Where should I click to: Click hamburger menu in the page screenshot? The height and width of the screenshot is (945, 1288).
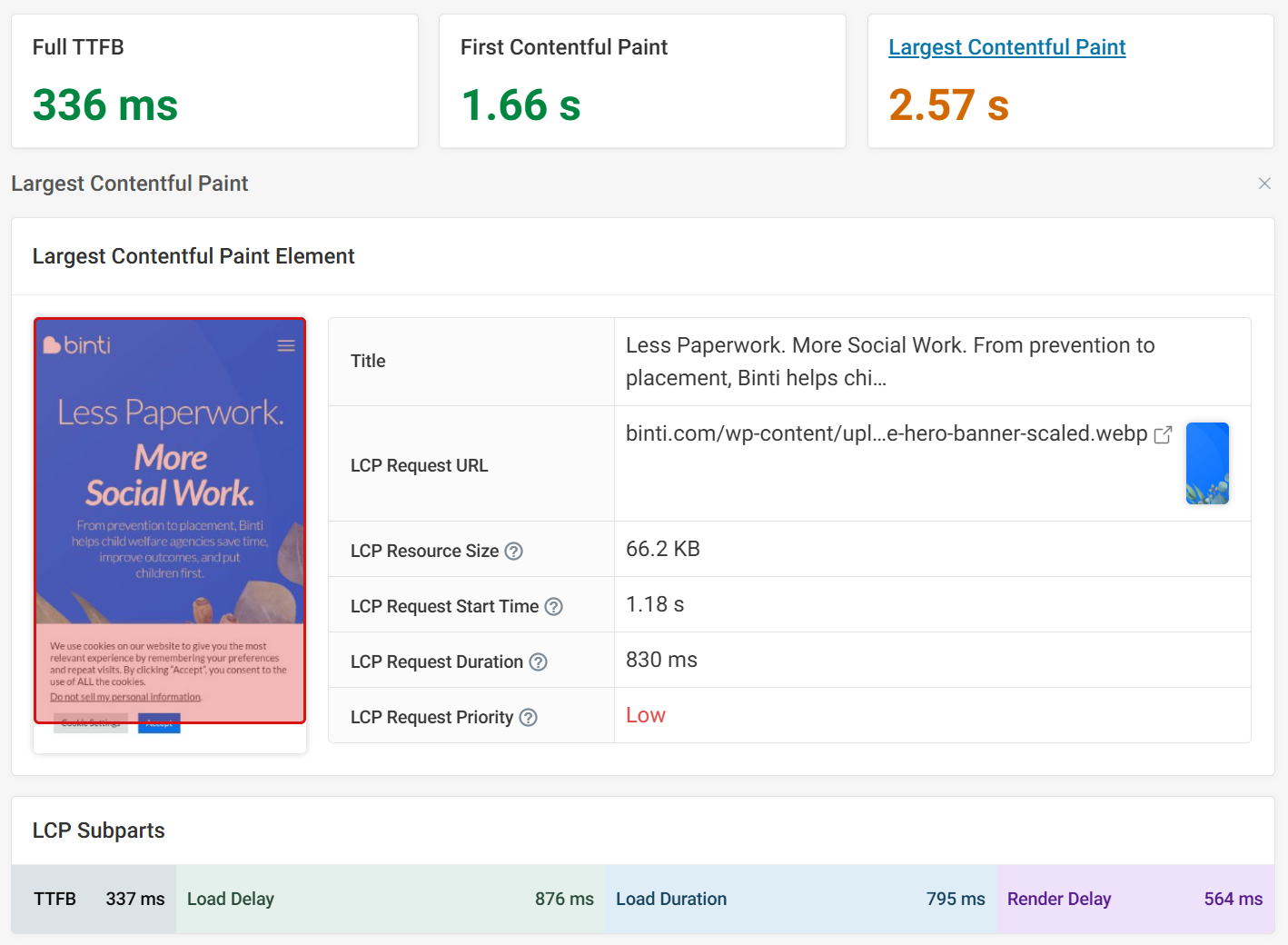[x=286, y=345]
